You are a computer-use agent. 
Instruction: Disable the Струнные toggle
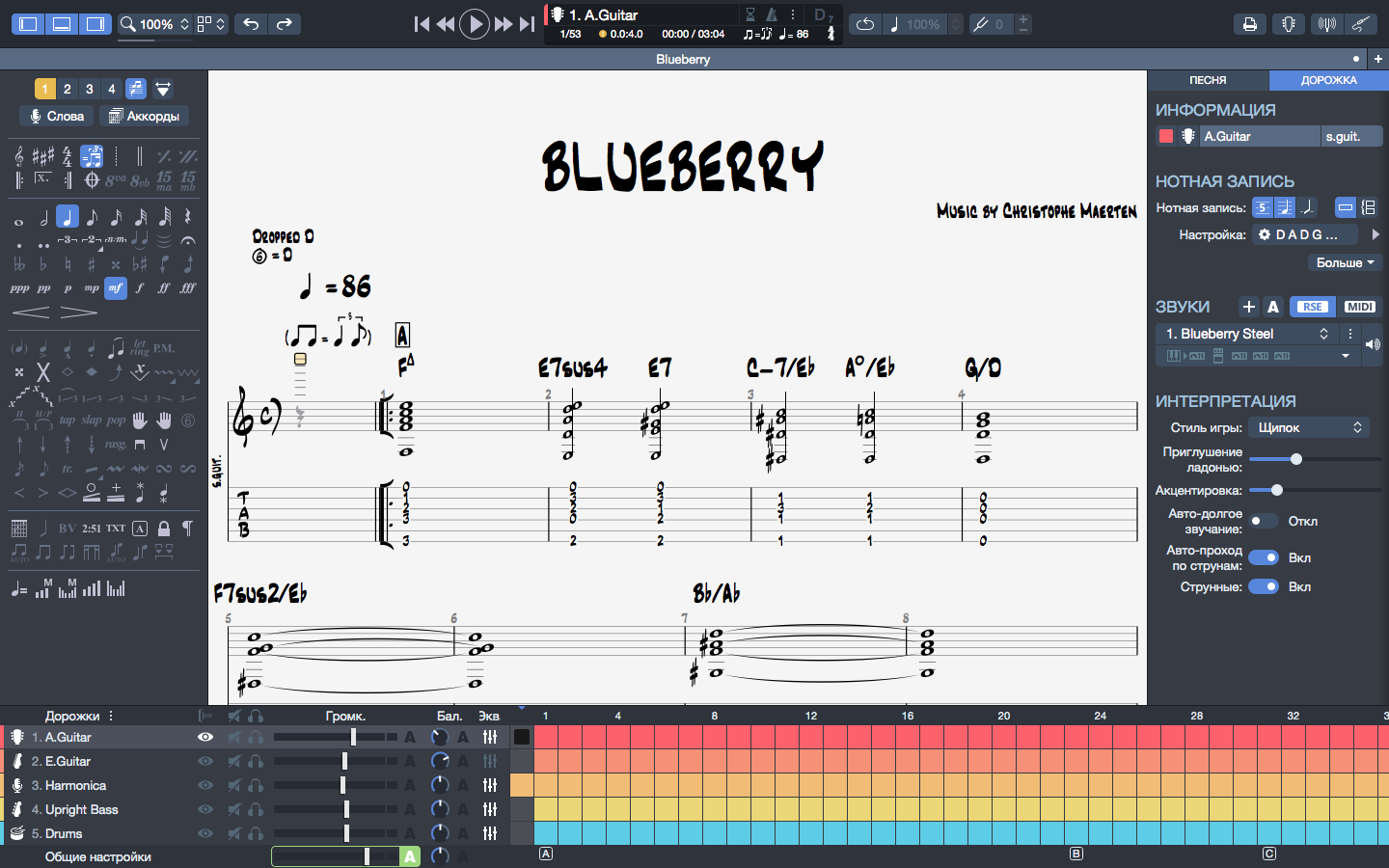tap(1263, 586)
